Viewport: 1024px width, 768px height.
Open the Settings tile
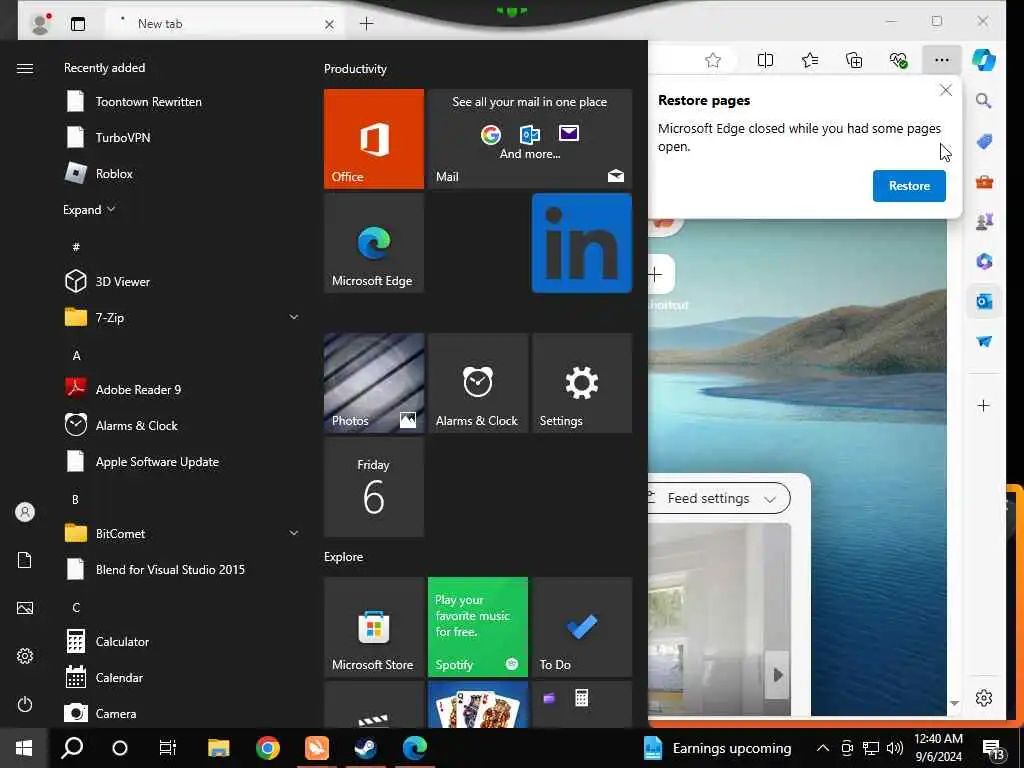click(582, 383)
